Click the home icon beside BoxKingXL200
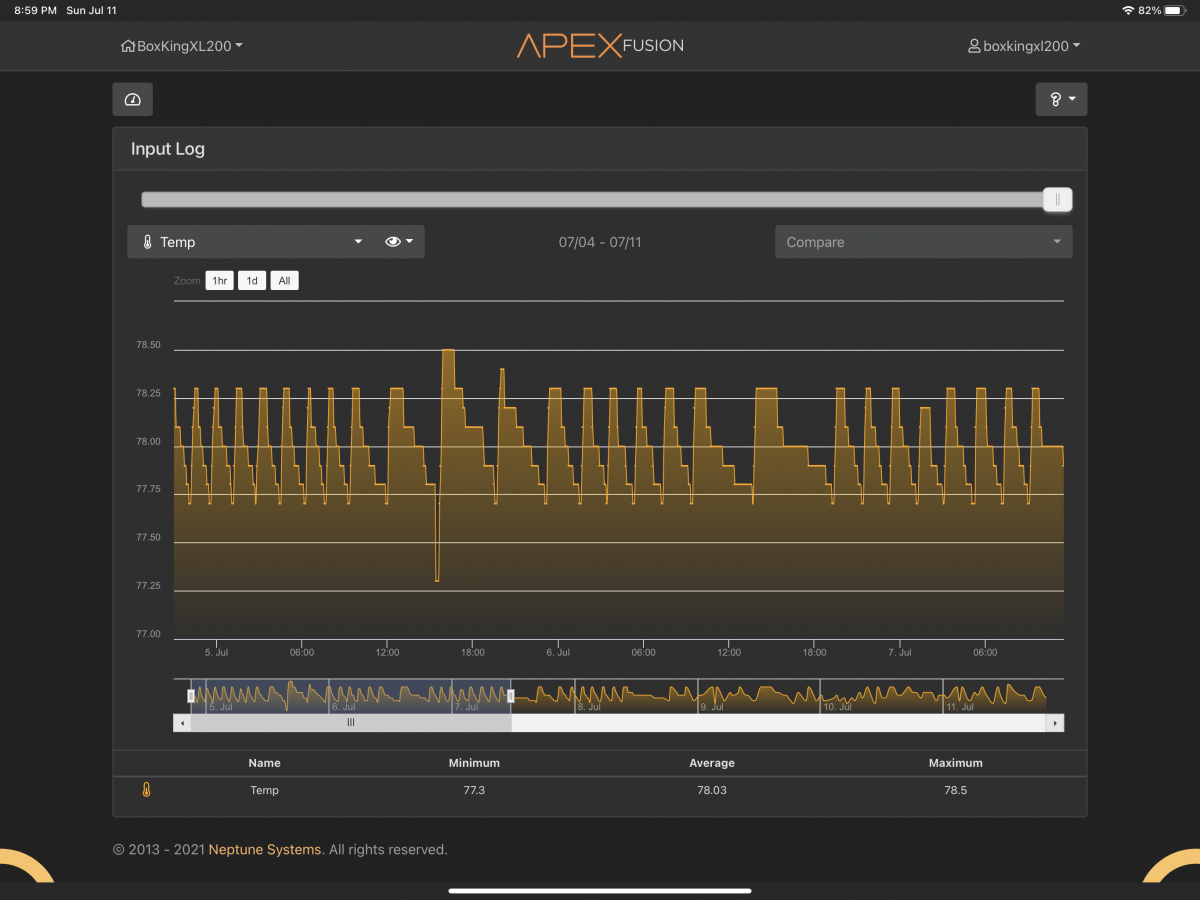This screenshot has height=900, width=1200. (127, 46)
